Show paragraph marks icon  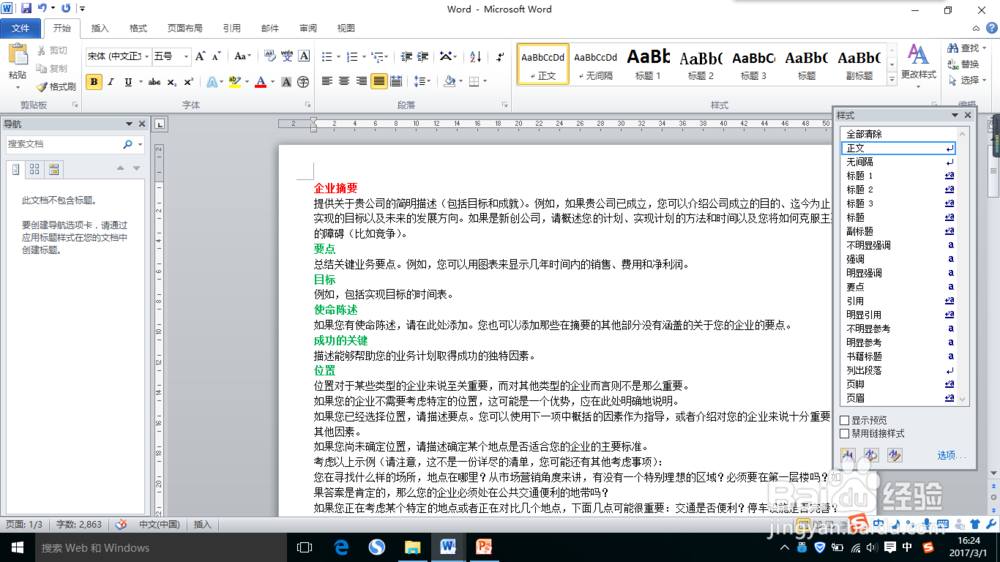(x=500, y=57)
